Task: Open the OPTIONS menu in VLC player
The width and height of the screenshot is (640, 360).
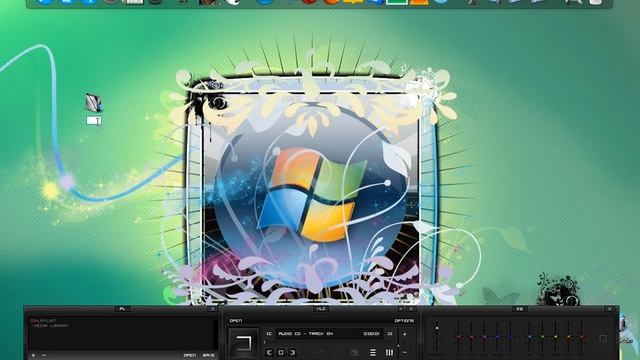Action: [x=404, y=321]
